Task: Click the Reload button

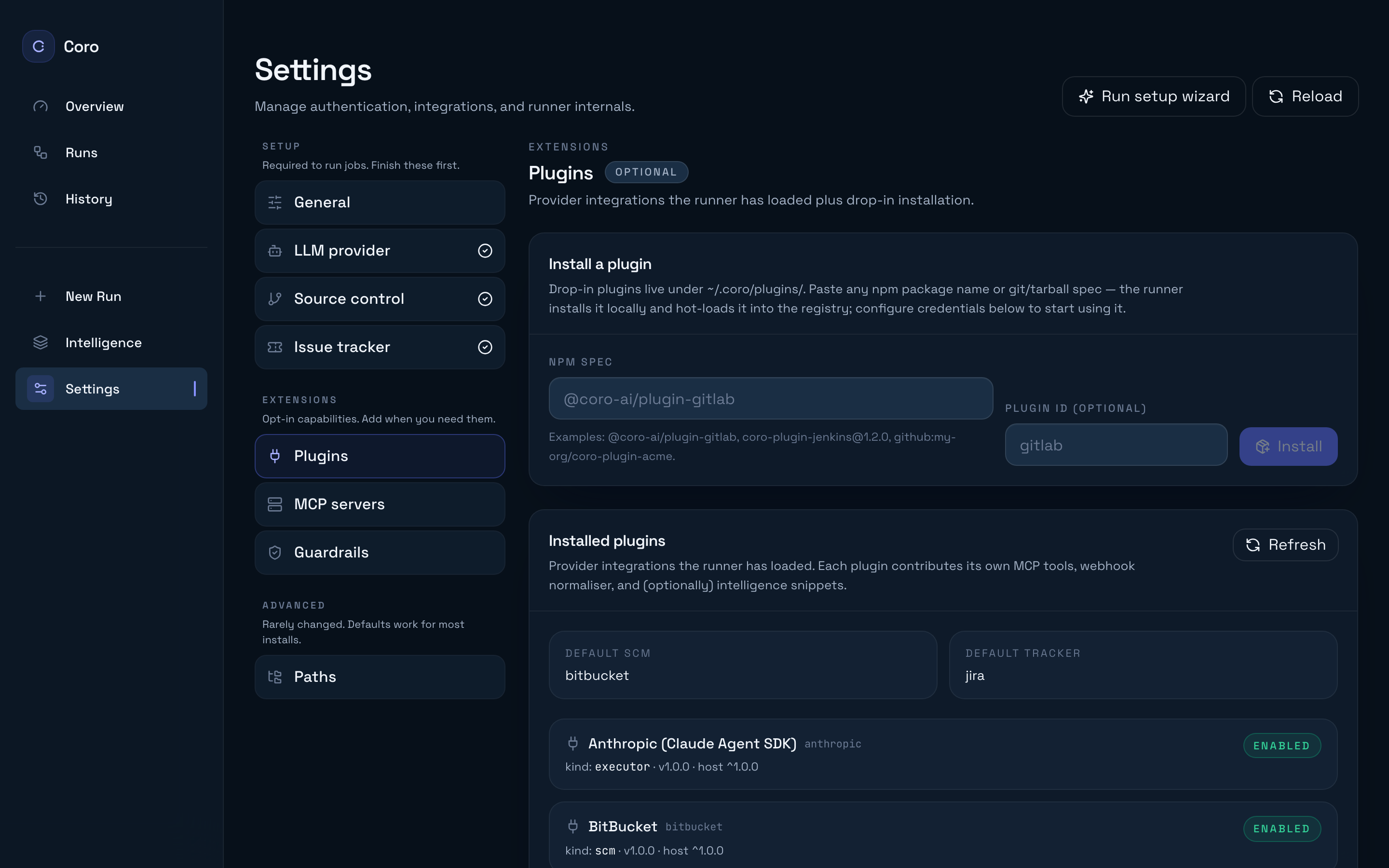Action: [1305, 96]
